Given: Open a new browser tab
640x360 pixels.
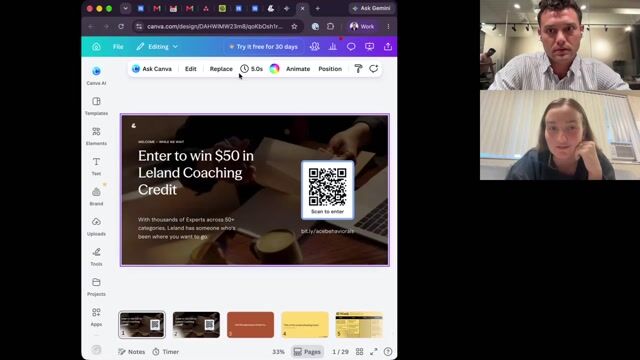Looking at the screenshot, I should tap(318, 8).
